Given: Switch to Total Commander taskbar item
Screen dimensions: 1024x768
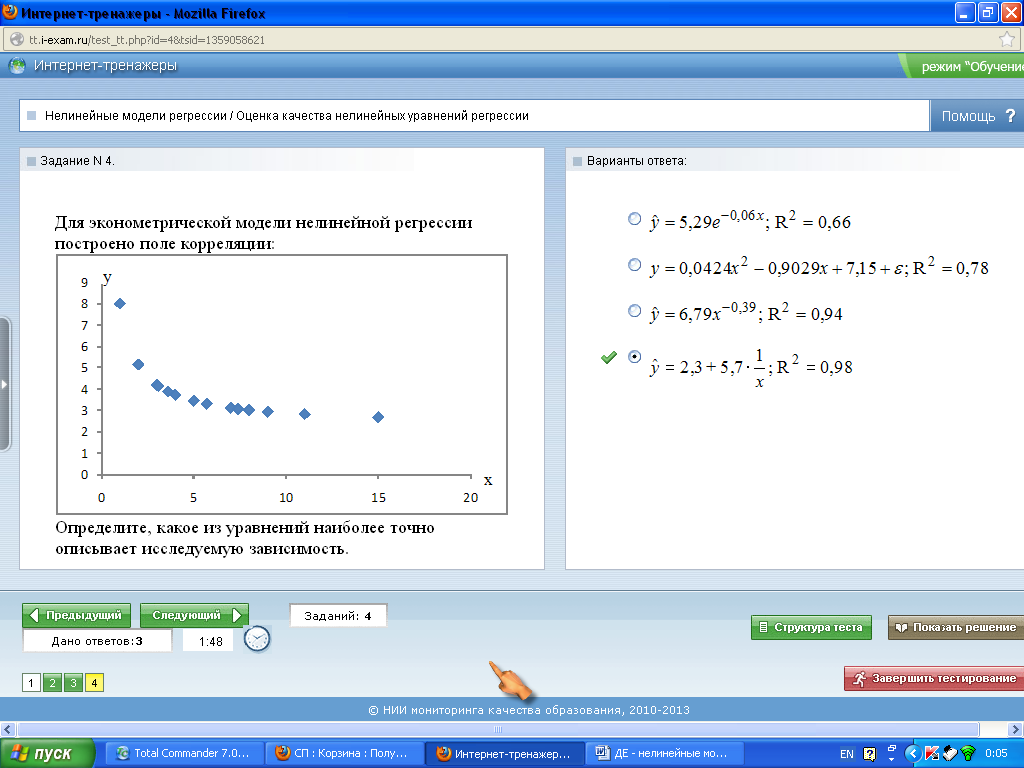Looking at the screenshot, I should [184, 754].
